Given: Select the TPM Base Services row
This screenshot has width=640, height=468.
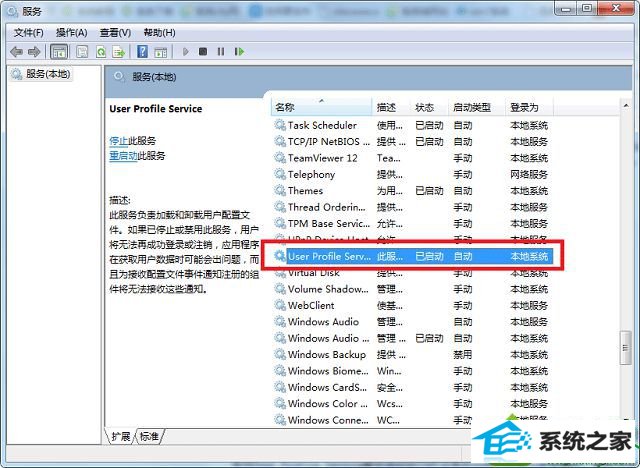Looking at the screenshot, I should click(412, 223).
